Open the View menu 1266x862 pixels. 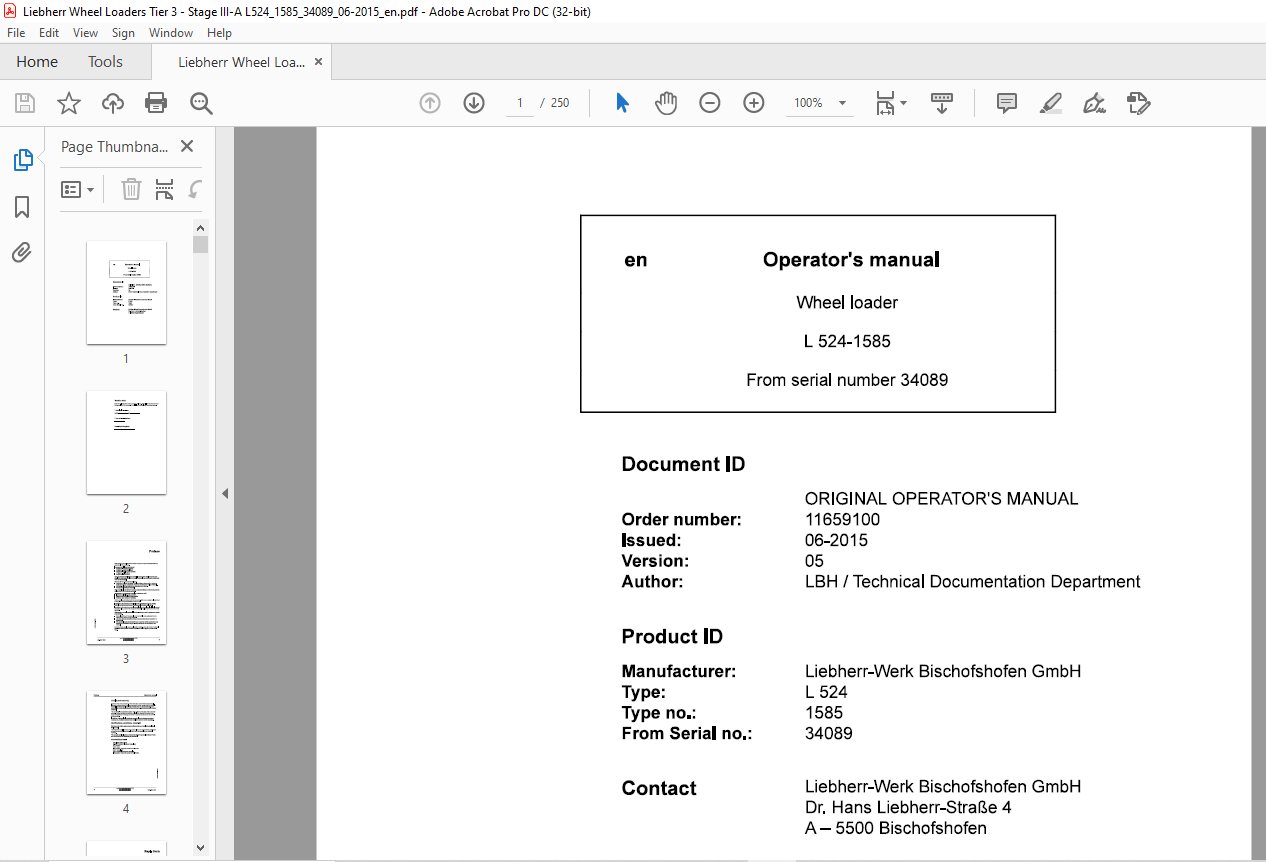tap(86, 33)
